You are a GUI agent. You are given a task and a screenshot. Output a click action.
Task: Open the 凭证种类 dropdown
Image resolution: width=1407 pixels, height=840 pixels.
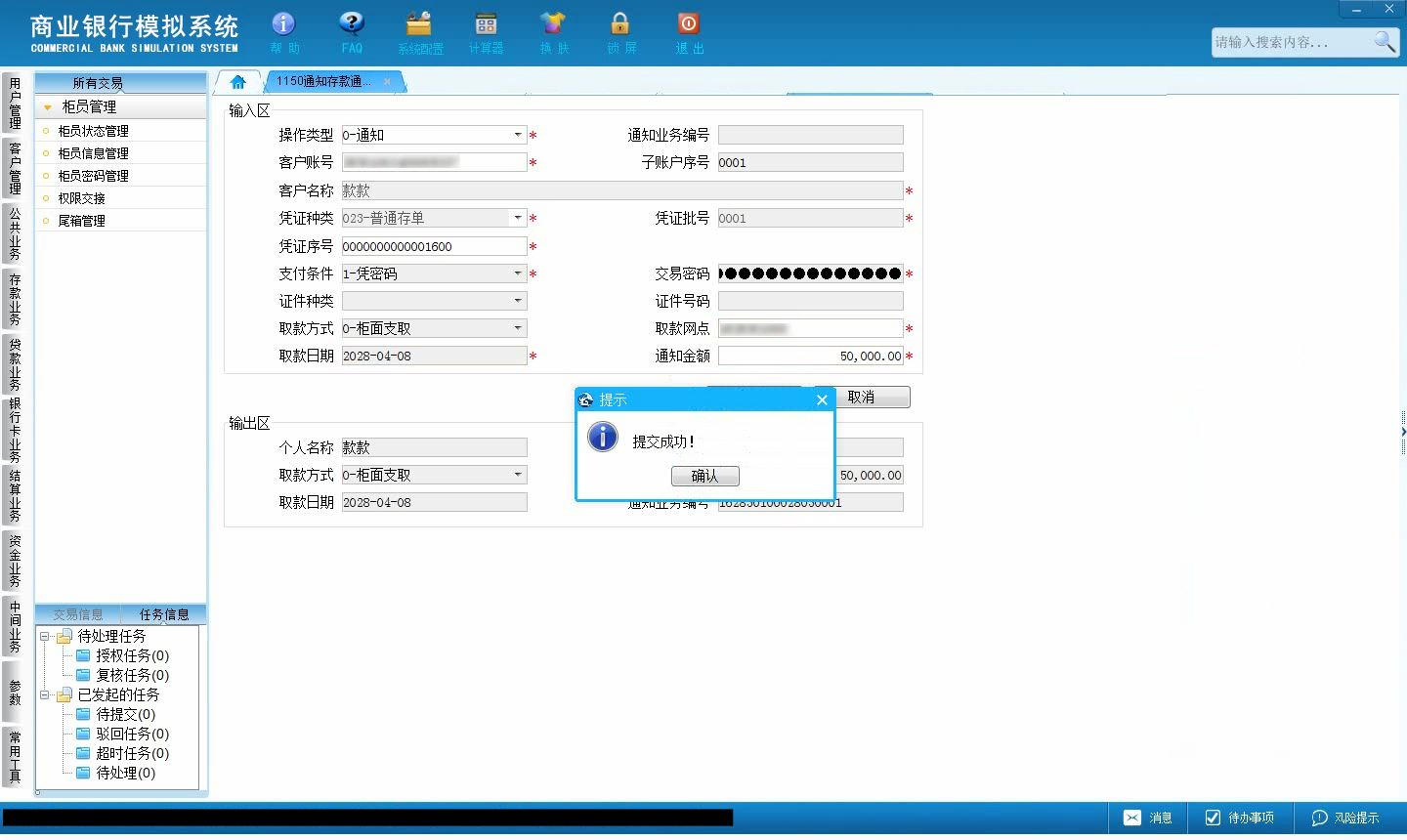518,218
